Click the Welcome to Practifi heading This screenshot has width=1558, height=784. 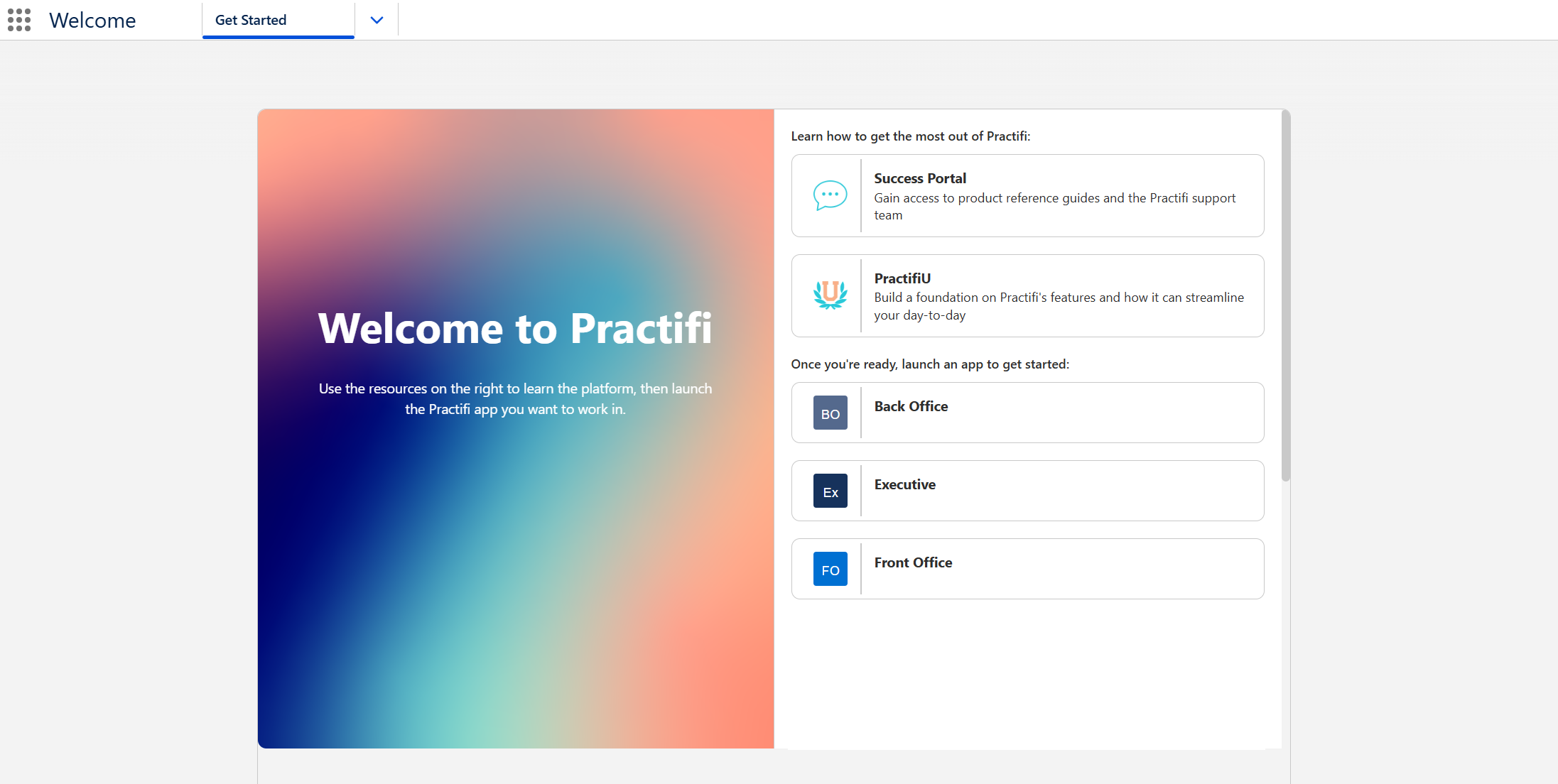click(515, 328)
